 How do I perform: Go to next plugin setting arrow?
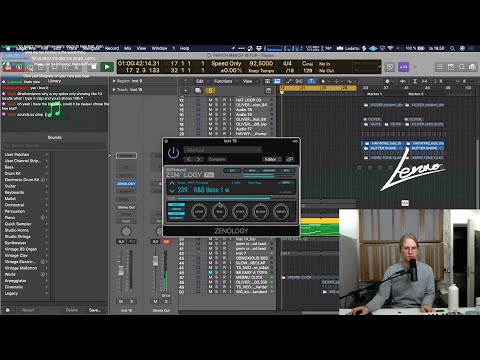click(x=199, y=159)
